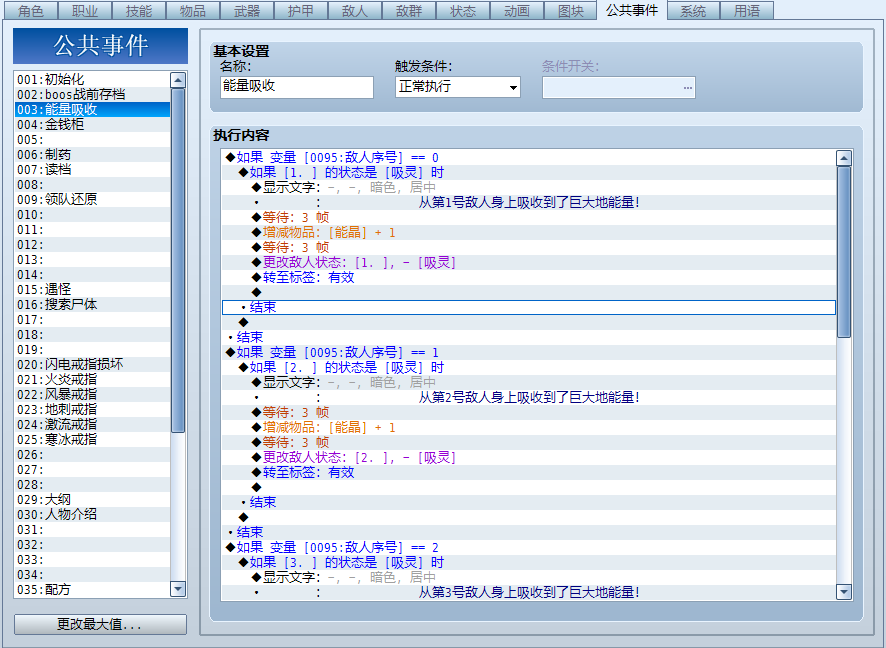Image resolution: width=886 pixels, height=648 pixels.
Task: Select the 如果 变量 敌人序号 == 2 line
Action: pyautogui.click(x=529, y=547)
